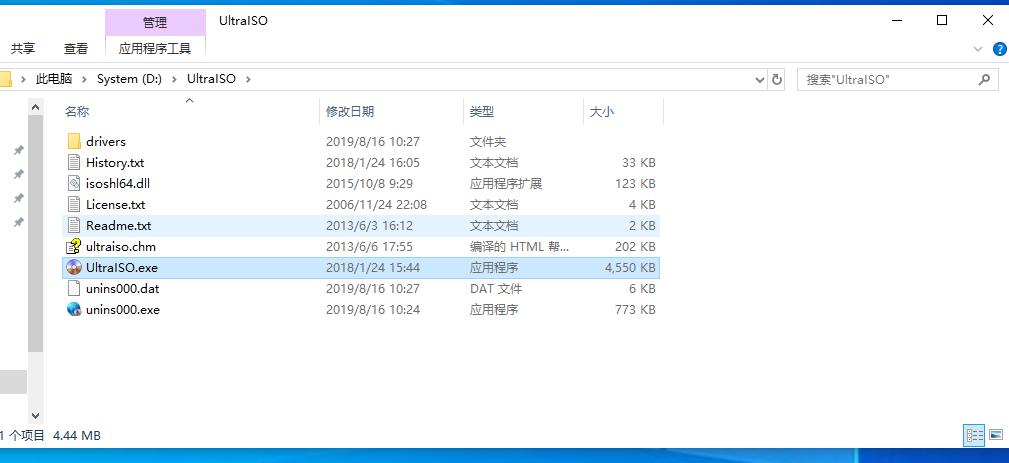Click the refresh button beside address bar
The width and height of the screenshot is (1009, 463).
777,79
